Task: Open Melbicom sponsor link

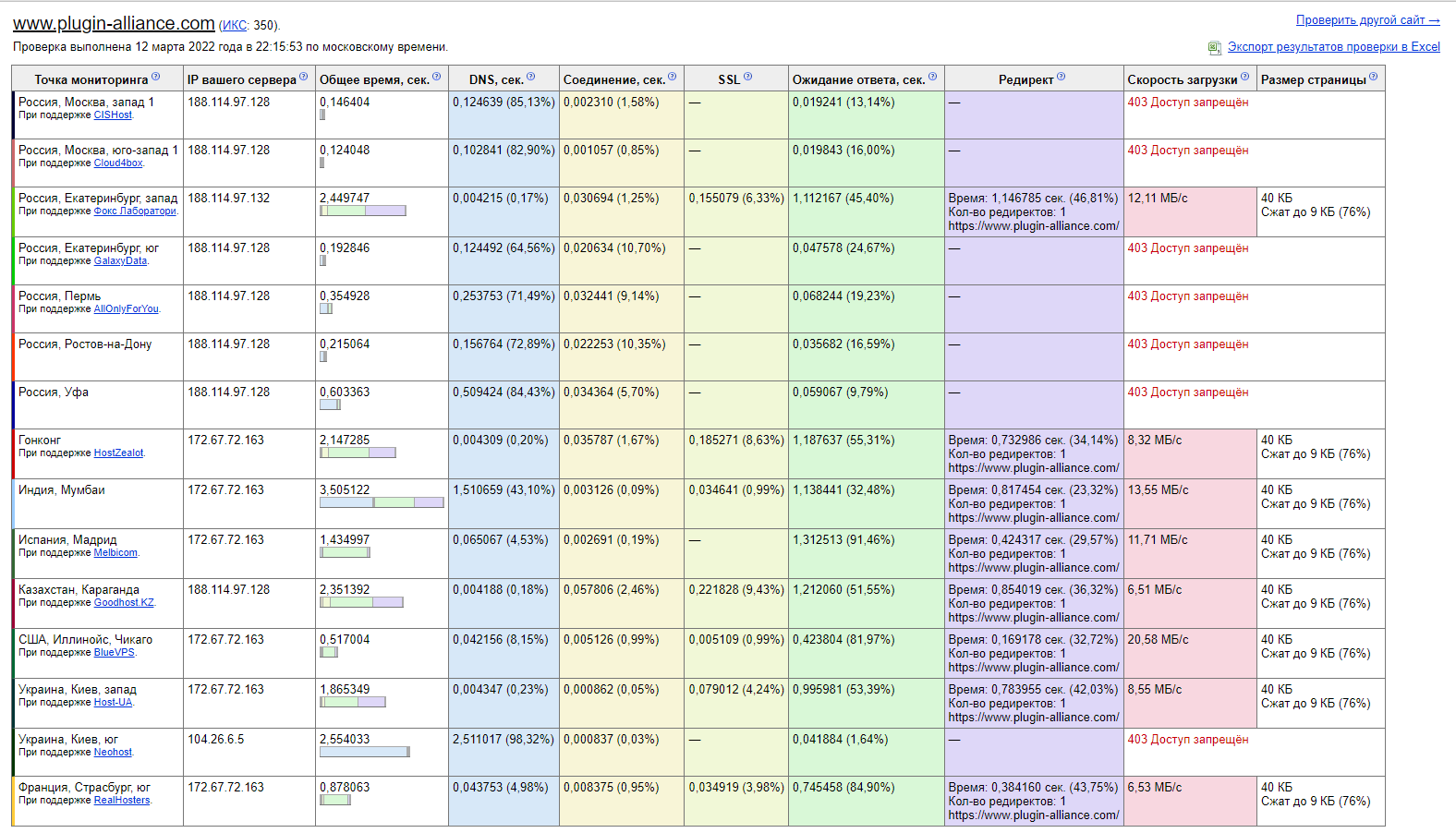Action: 115,552
